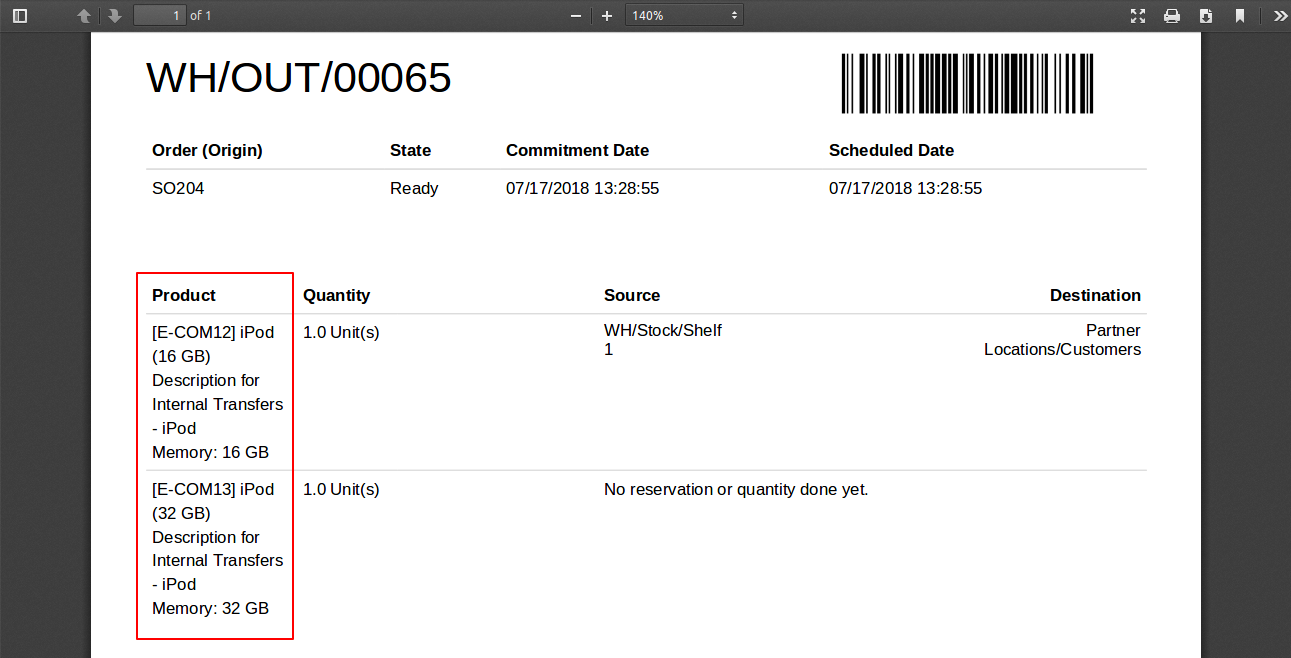This screenshot has height=658, width=1291.
Task: Switch to presentation mode
Action: pyautogui.click(x=1138, y=15)
